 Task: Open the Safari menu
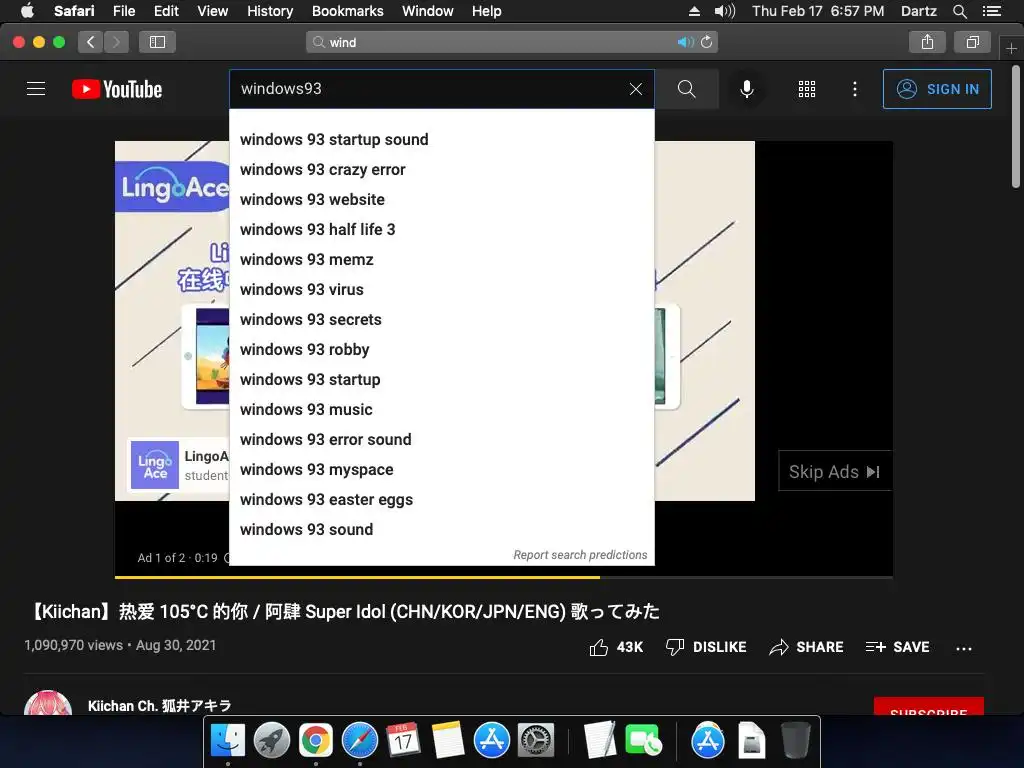[74, 11]
